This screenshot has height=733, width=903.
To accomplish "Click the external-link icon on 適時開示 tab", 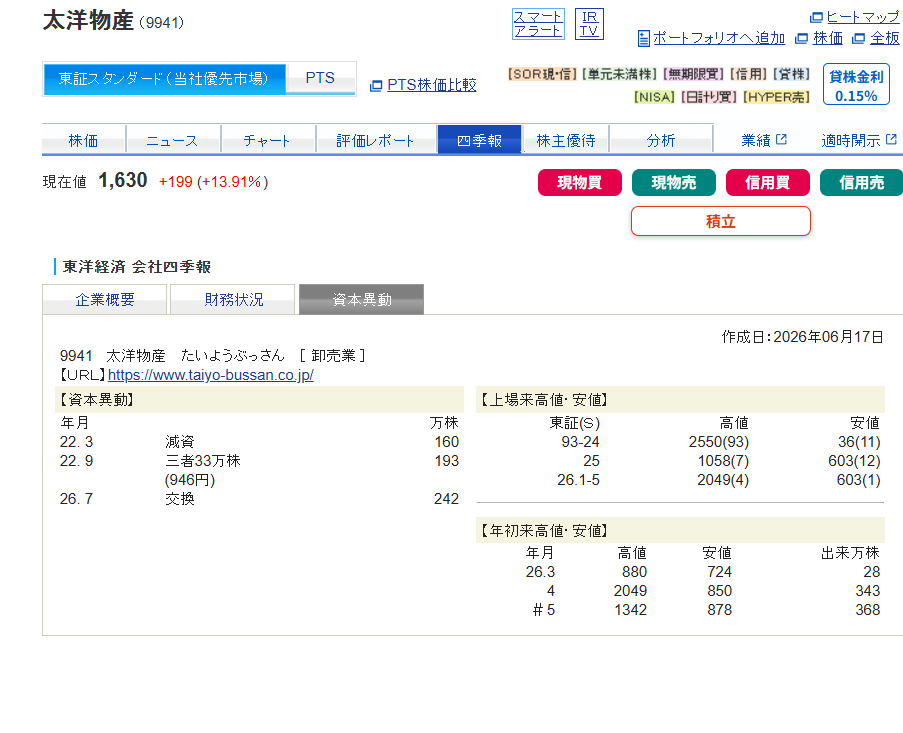I will point(891,139).
